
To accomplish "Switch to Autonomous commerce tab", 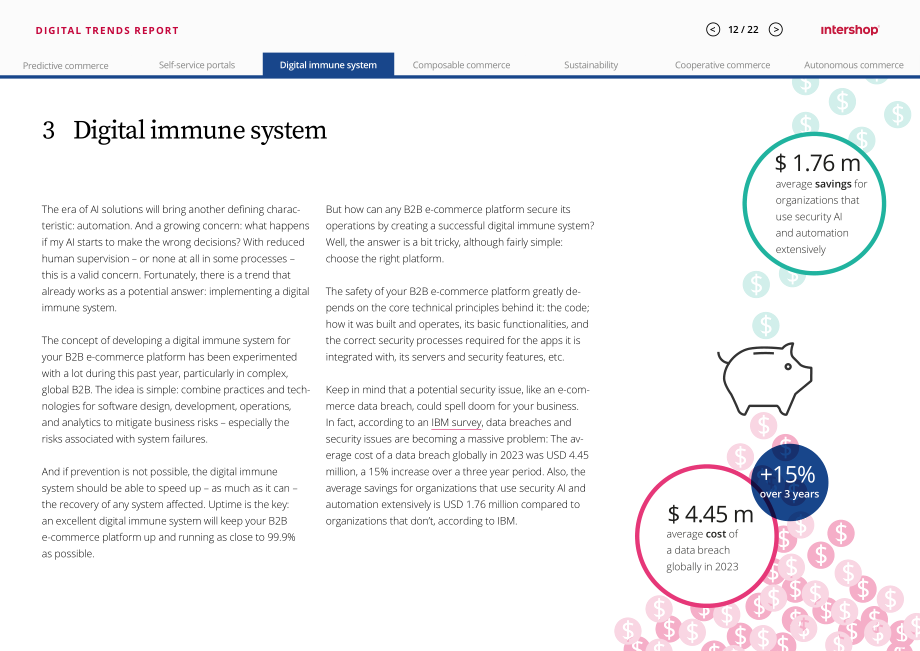I will (x=854, y=65).
